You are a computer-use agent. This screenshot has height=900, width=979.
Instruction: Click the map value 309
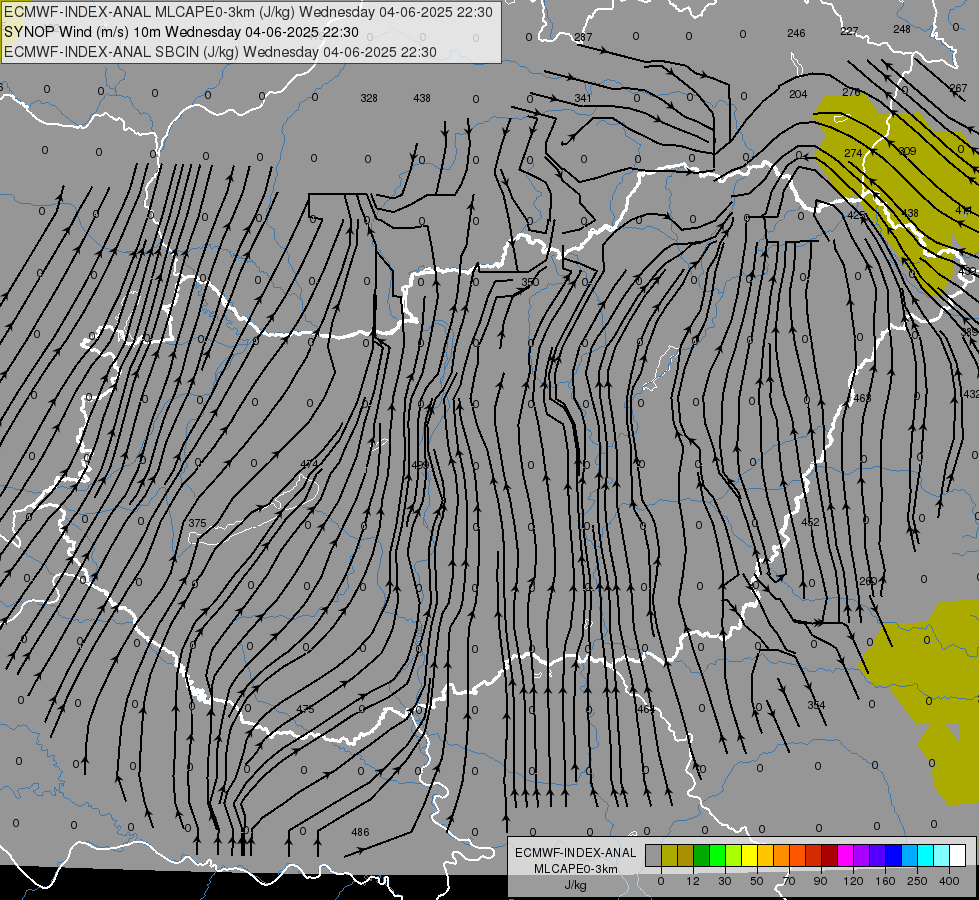[x=907, y=151]
